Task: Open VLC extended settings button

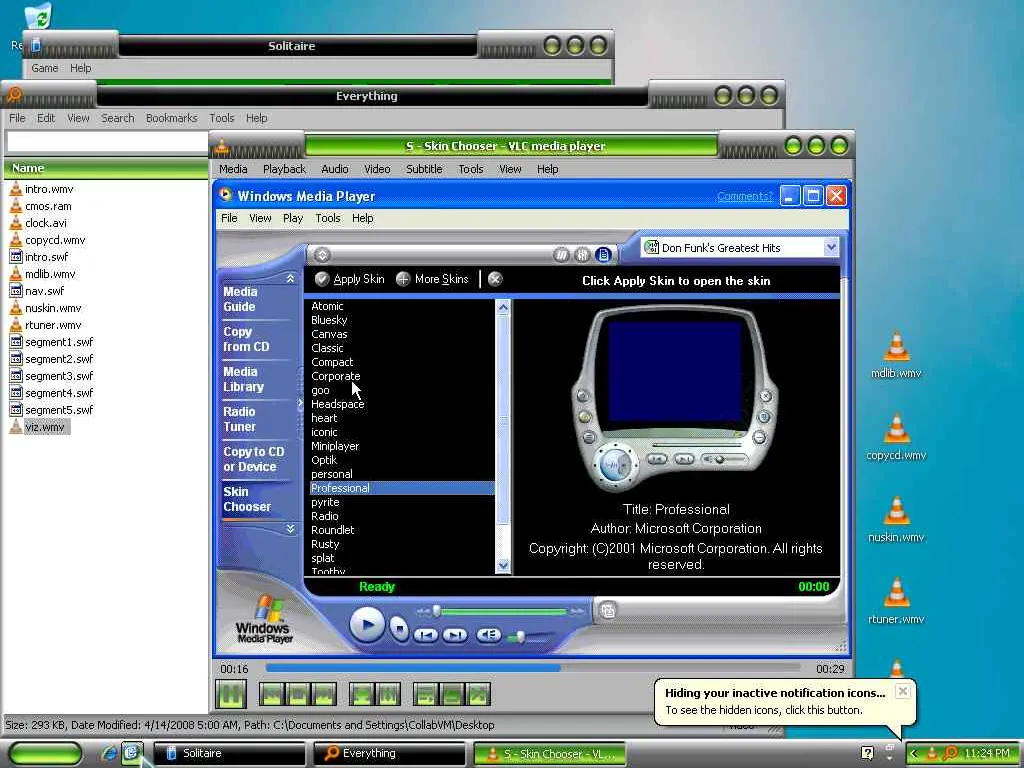Action: (387, 694)
